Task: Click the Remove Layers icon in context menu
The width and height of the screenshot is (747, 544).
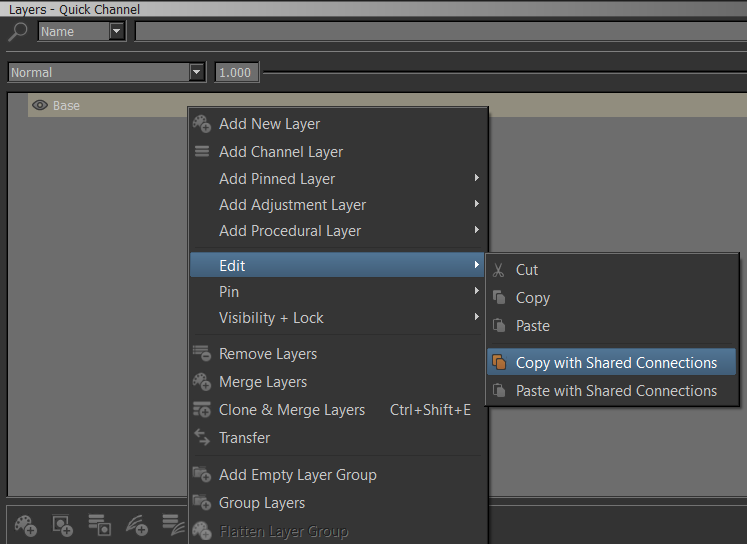Action: coord(202,354)
